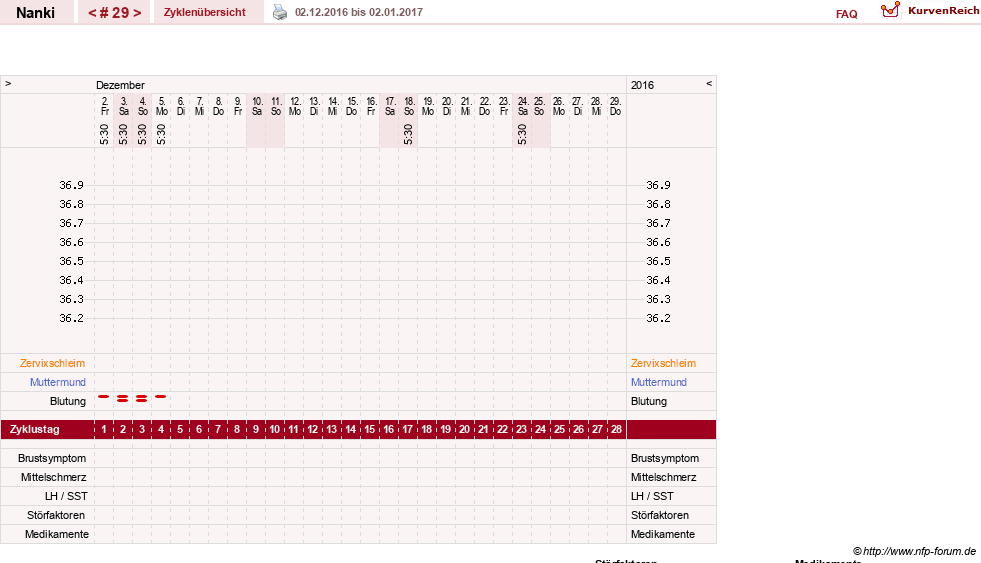Click the left Brustsymptom row label

(x=52, y=459)
